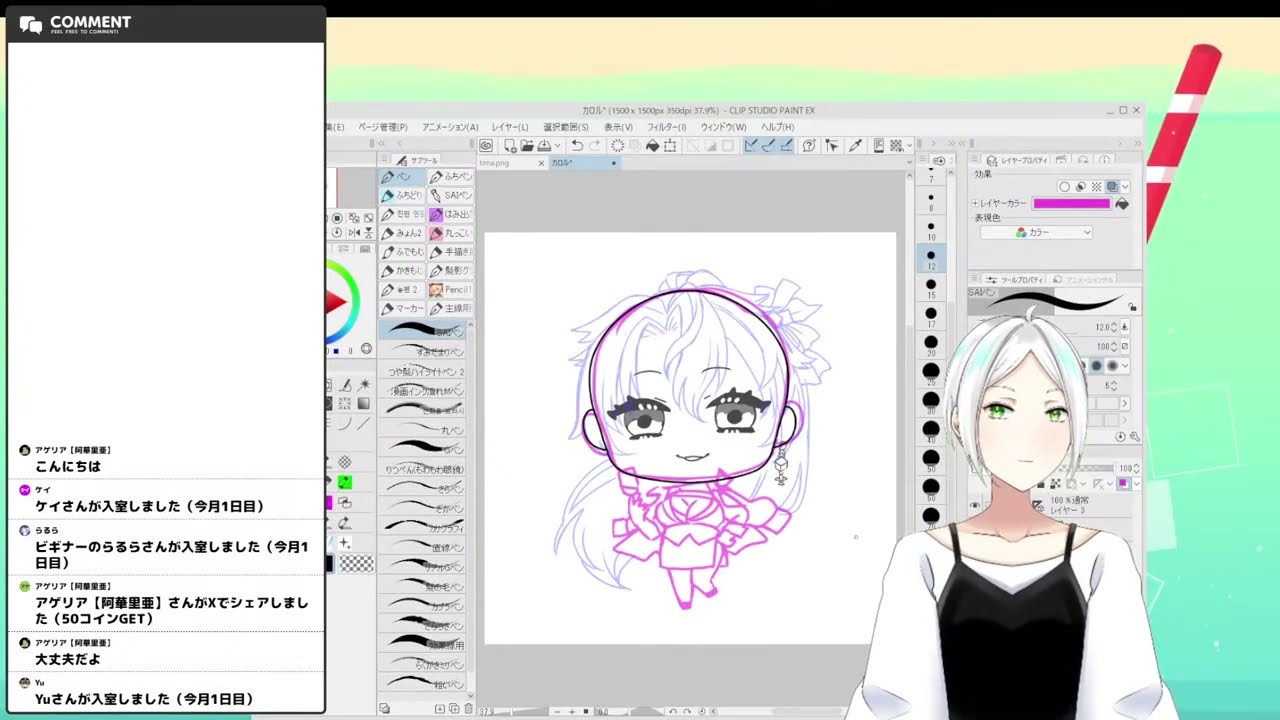This screenshot has width=1280, height=720.
Task: Select the ふちどり sub tool
Action: click(402, 195)
